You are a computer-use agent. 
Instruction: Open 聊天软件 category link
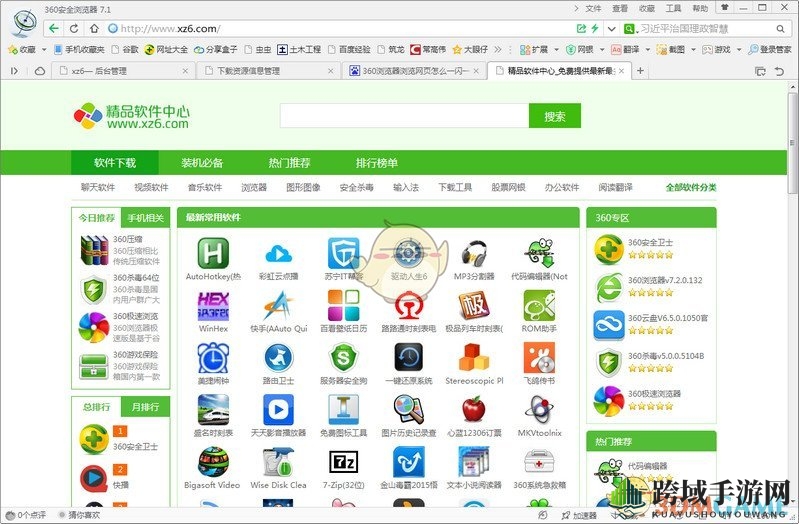tap(98, 187)
